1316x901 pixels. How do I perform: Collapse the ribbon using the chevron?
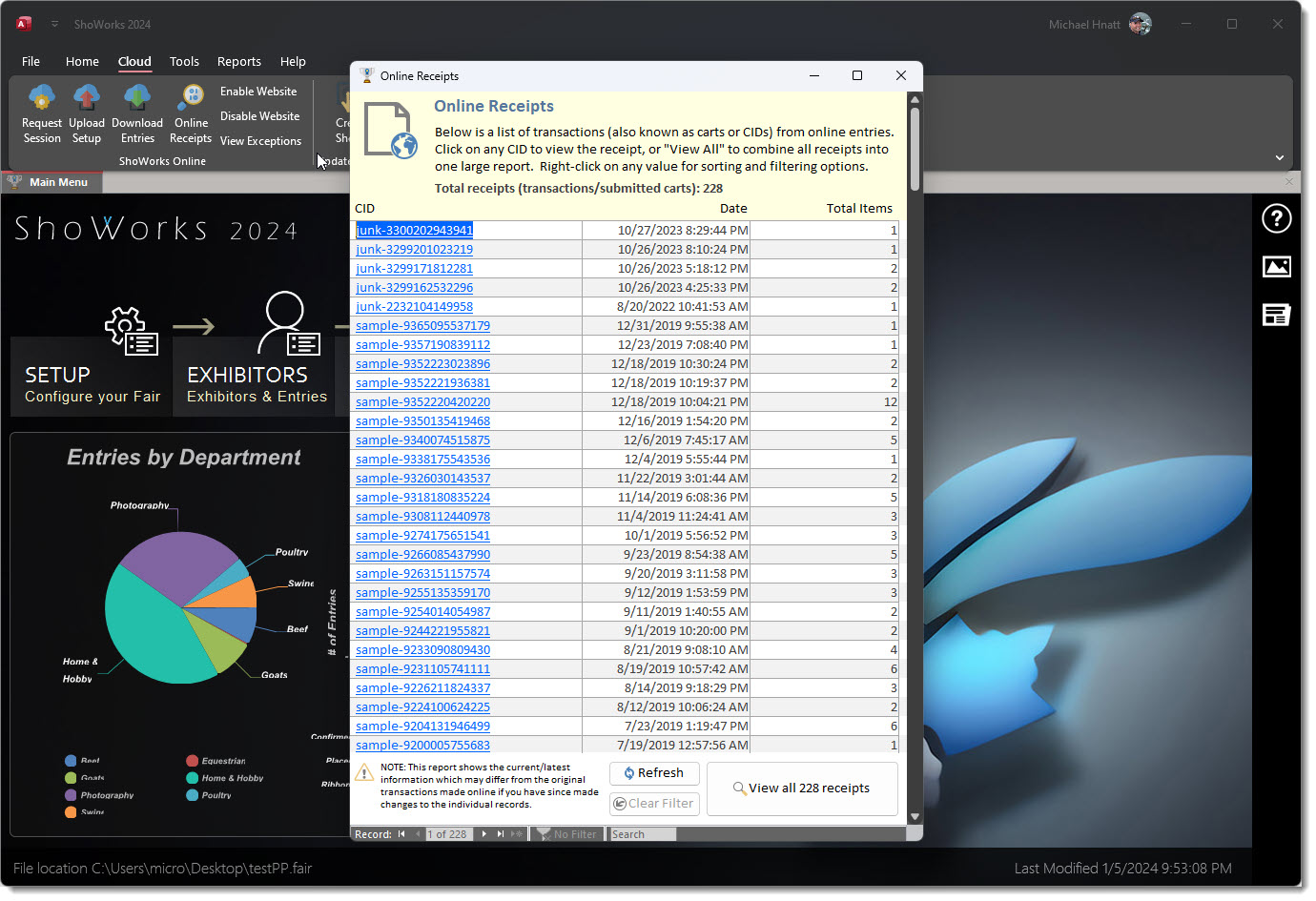pyautogui.click(x=1279, y=157)
